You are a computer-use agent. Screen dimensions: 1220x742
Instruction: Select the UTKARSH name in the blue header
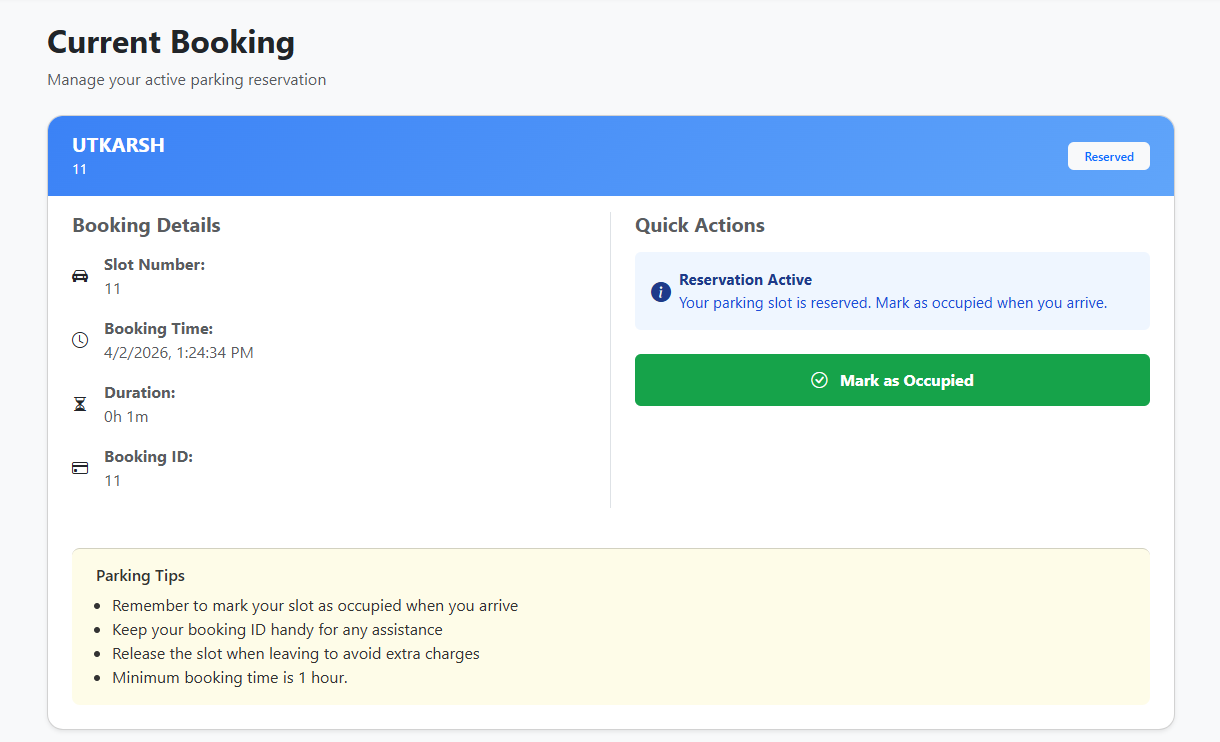118,145
